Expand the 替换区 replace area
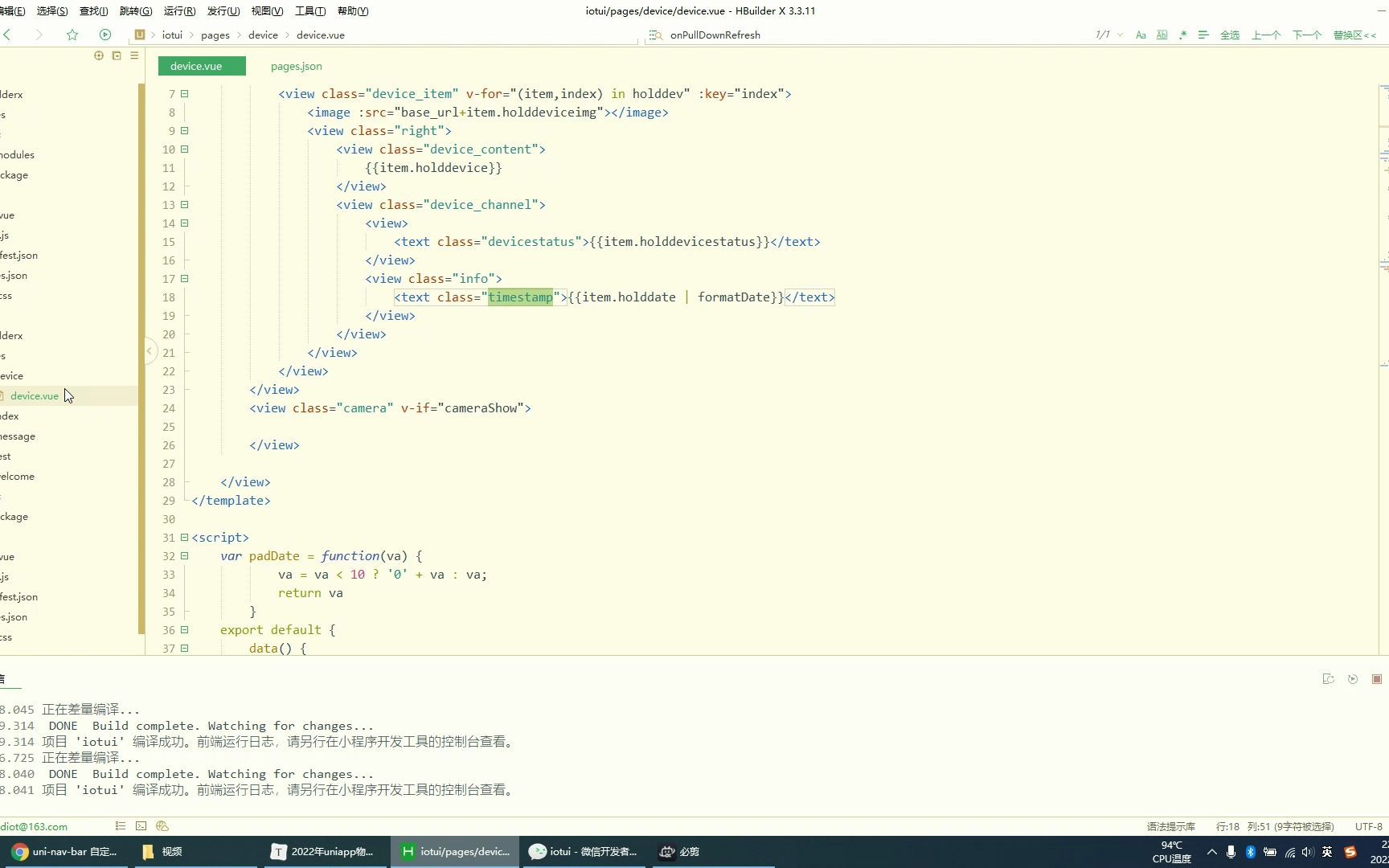Image resolution: width=1389 pixels, height=868 pixels. (1354, 35)
